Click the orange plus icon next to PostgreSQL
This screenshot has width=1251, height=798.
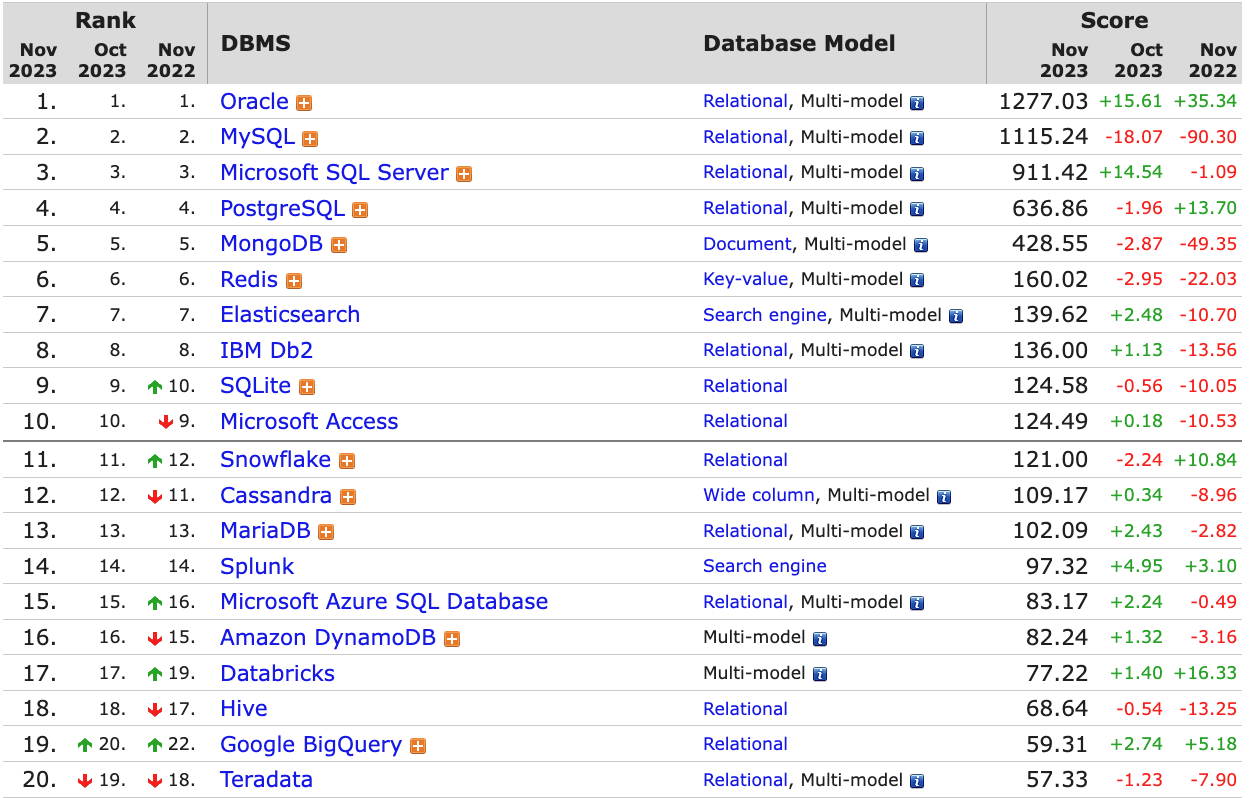(x=360, y=210)
